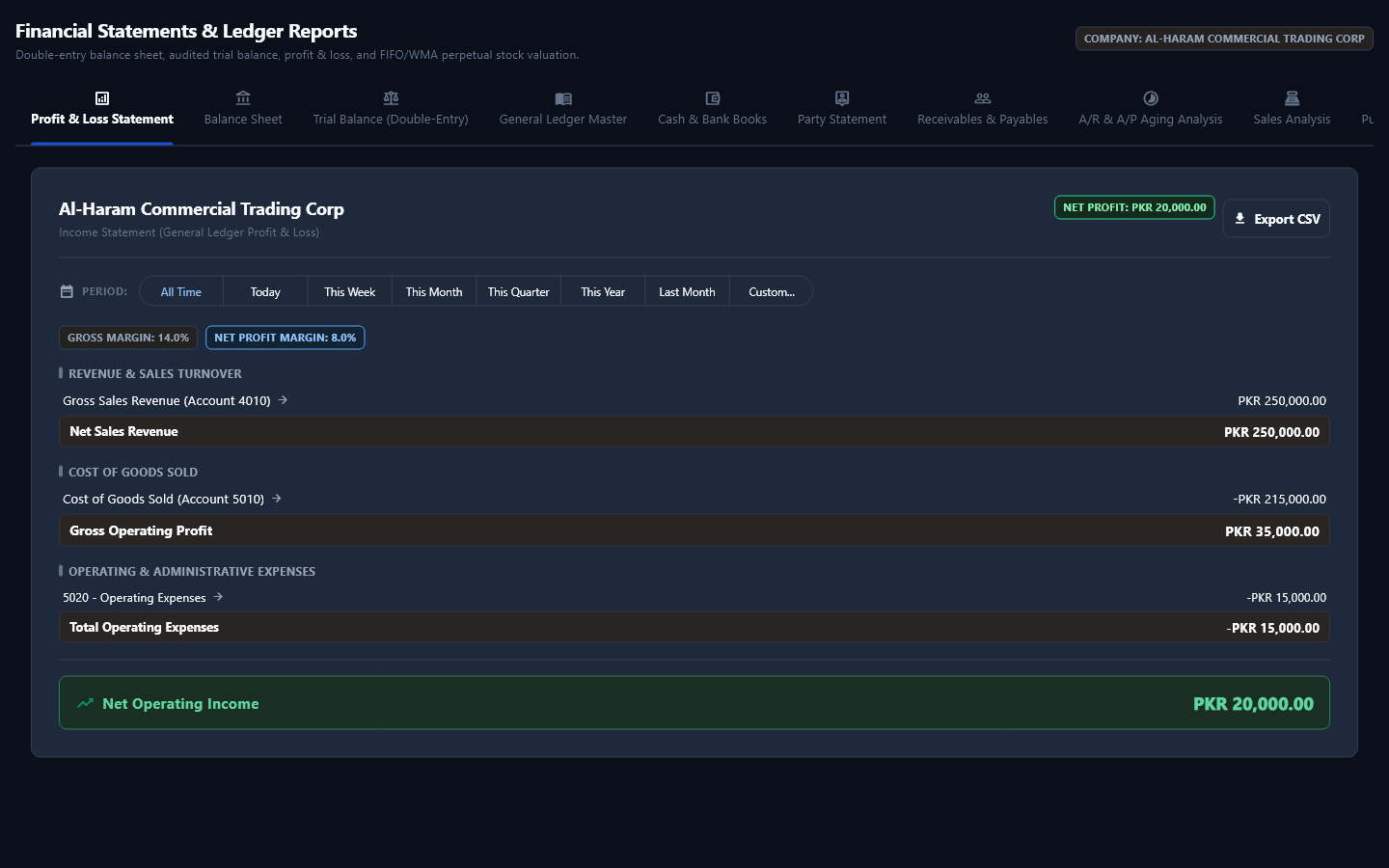The height and width of the screenshot is (868, 1389).
Task: Open the 5020 - Operating Expenses line
Action: tap(694, 597)
